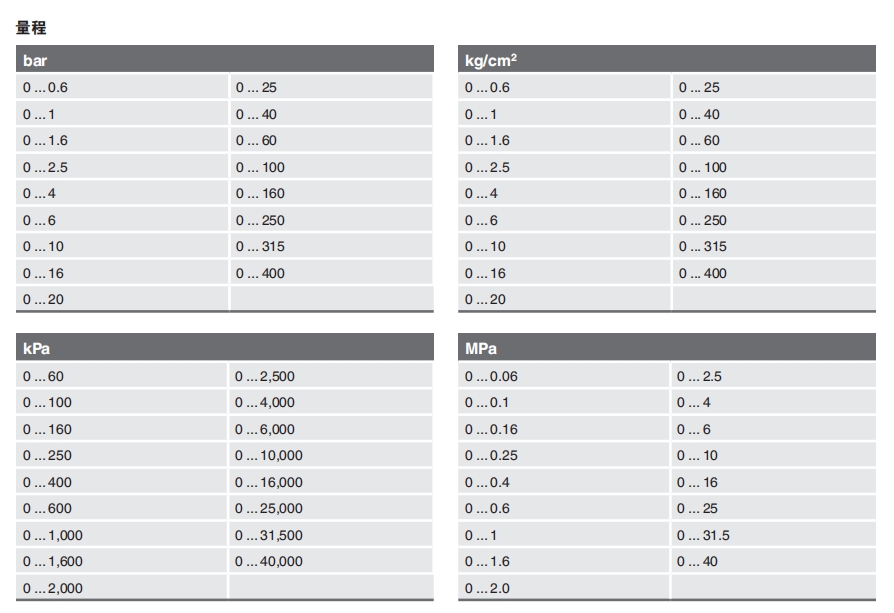
Task: Click the 量程 section heading
Action: pos(31,28)
